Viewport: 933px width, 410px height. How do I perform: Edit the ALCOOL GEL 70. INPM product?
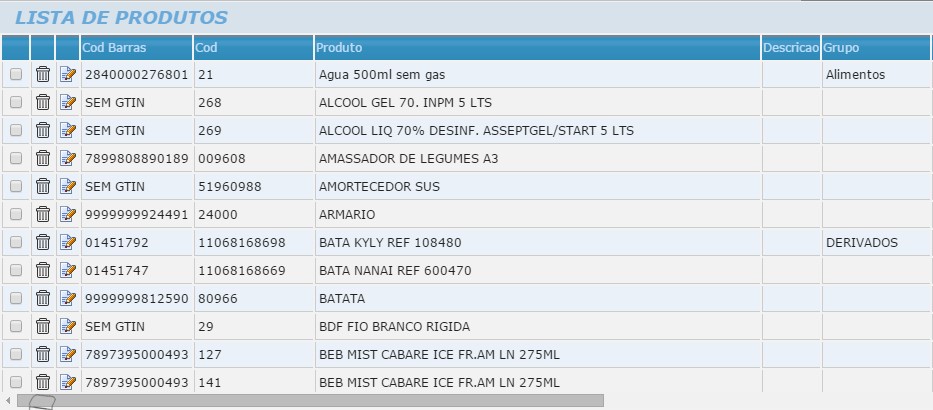click(x=68, y=102)
